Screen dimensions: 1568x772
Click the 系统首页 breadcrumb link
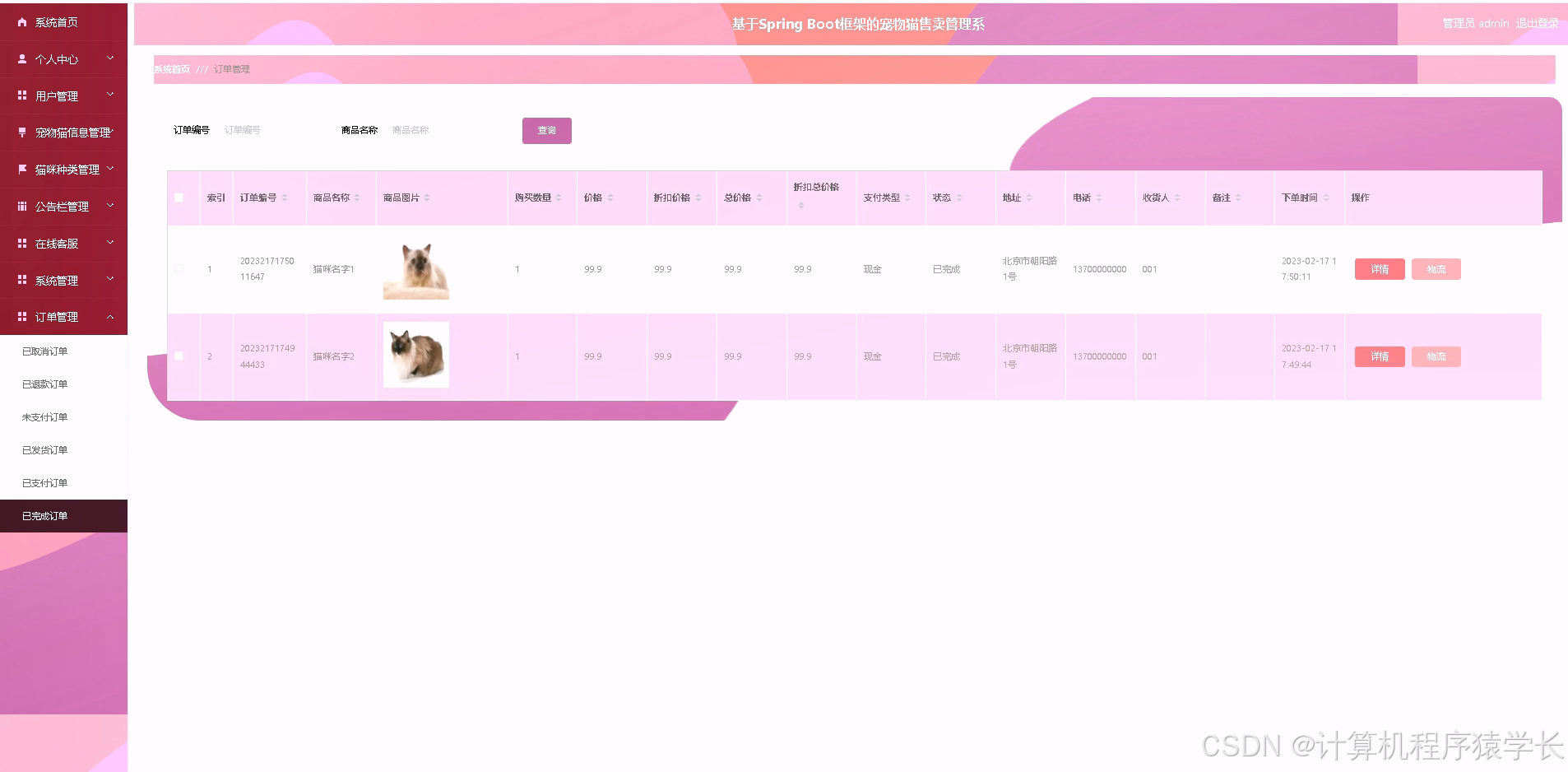pos(172,69)
